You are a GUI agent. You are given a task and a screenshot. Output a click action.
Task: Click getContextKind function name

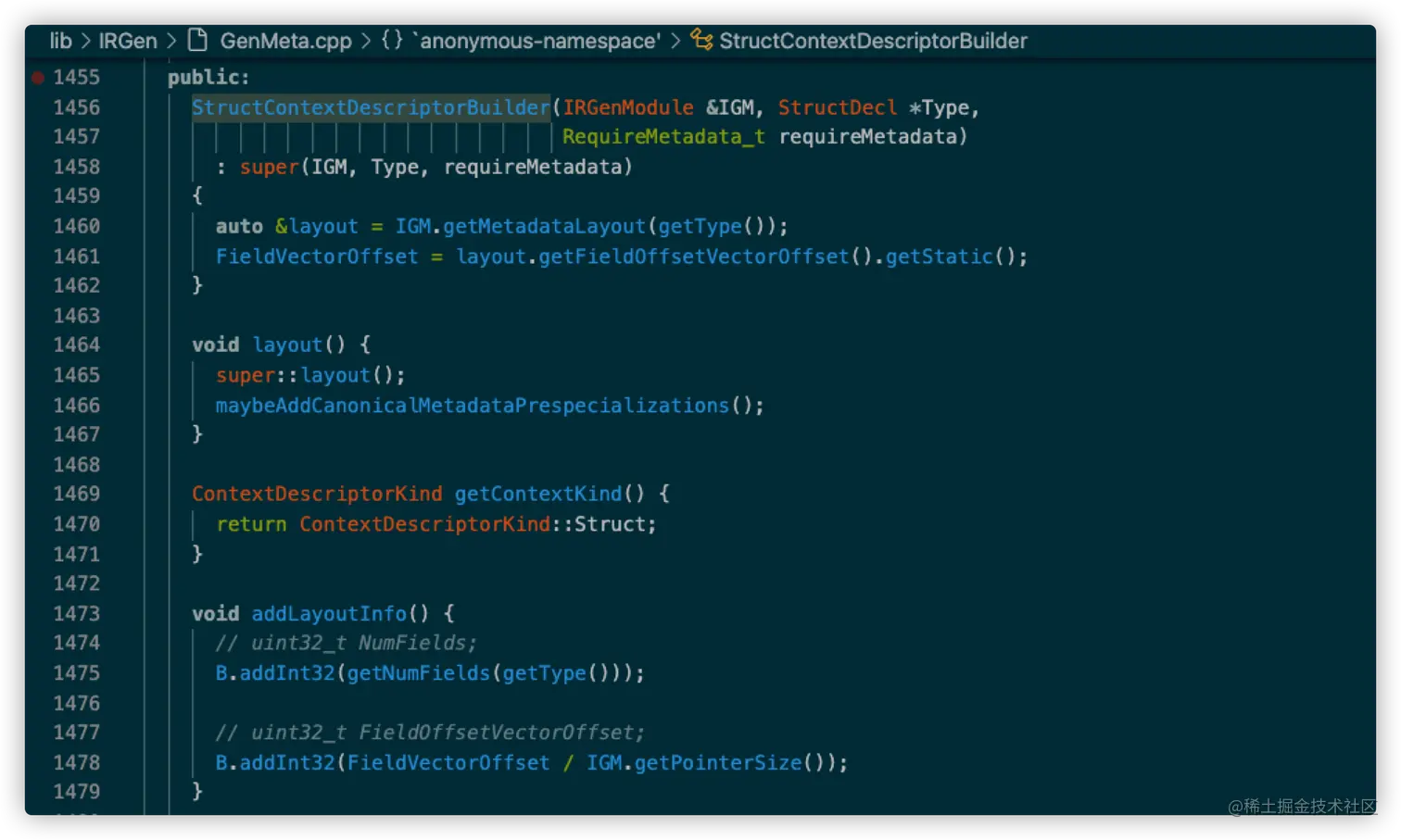[538, 494]
